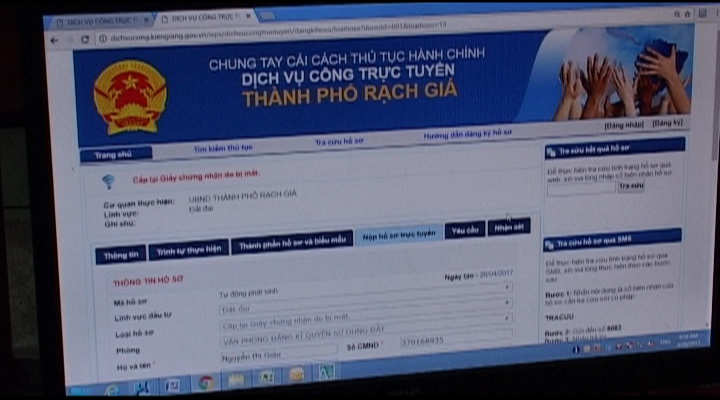This screenshot has height=400, width=720.
Task: Click the browser back arrow
Action: tap(54, 39)
